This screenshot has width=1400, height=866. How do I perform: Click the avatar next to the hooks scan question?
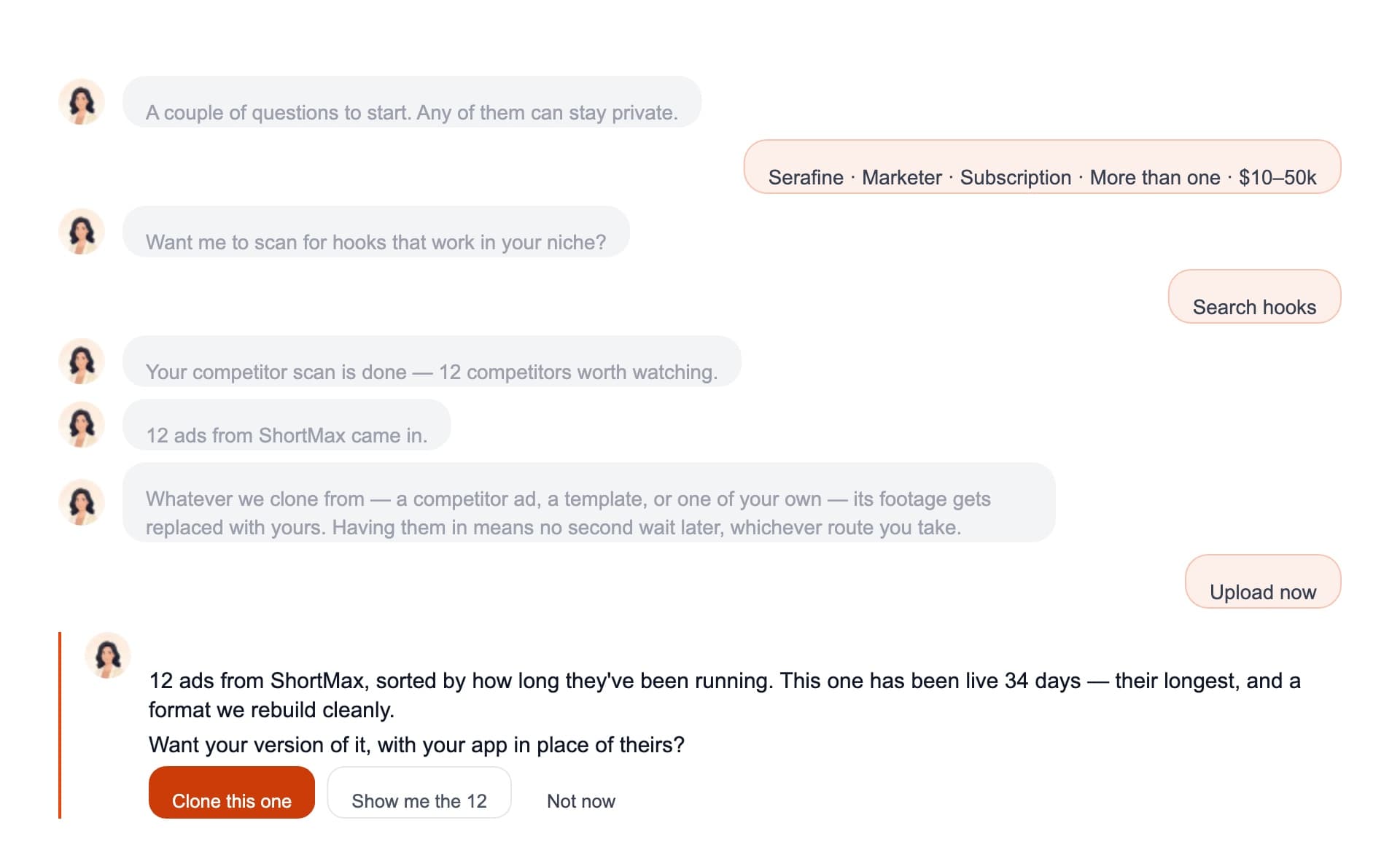(82, 231)
